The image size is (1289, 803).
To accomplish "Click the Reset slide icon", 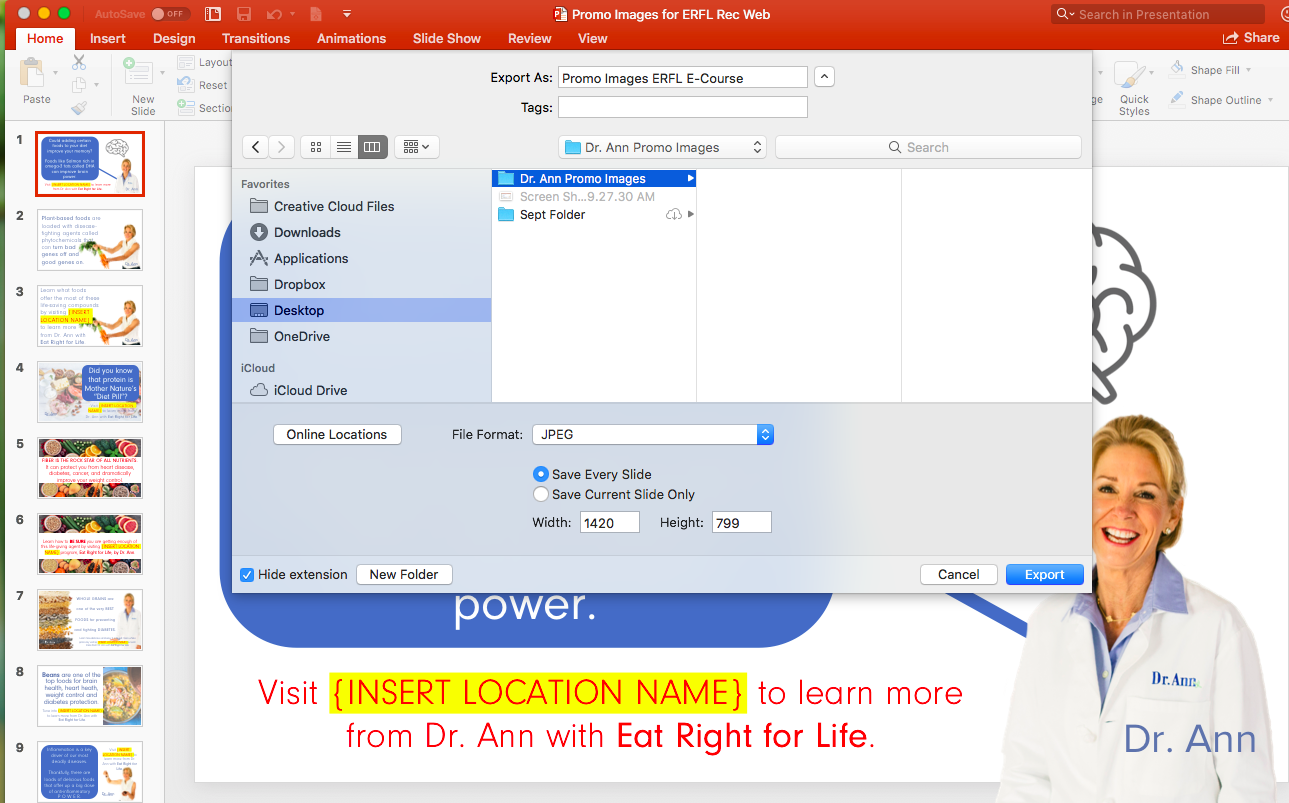I will [x=186, y=85].
